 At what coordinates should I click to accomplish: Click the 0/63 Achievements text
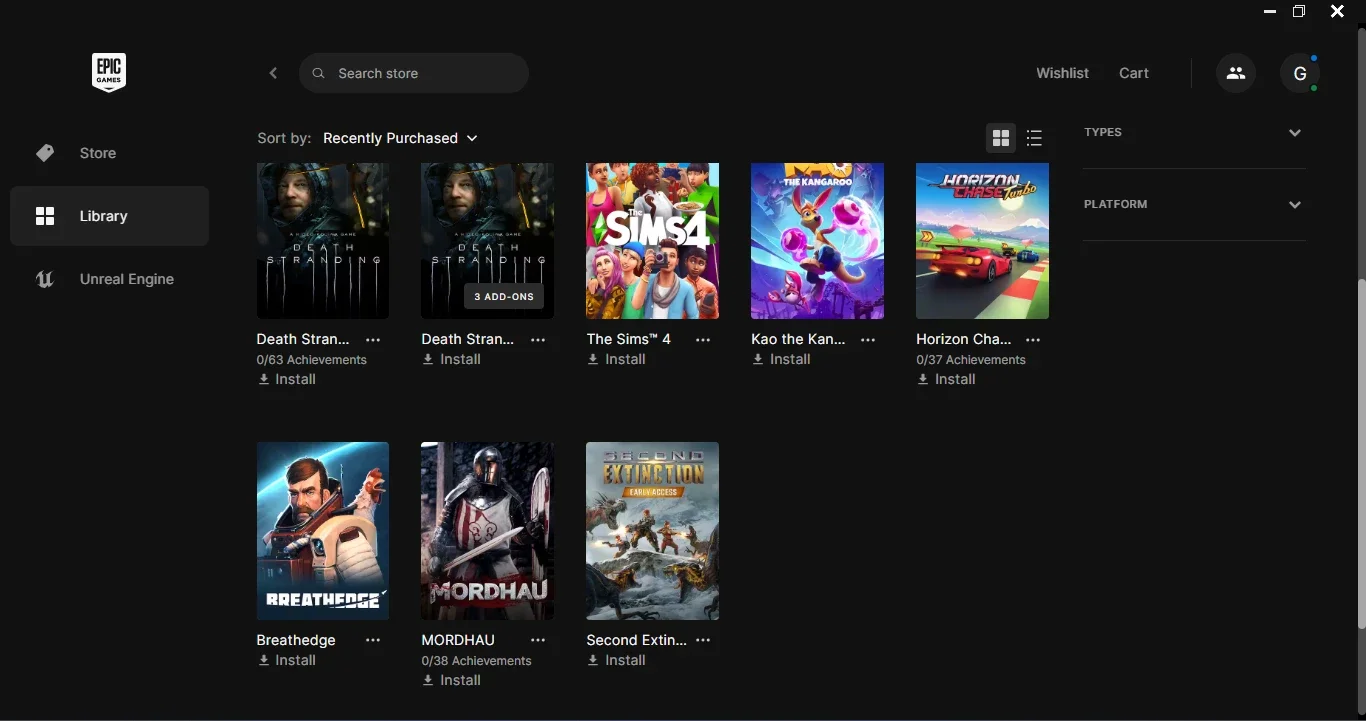(x=312, y=360)
